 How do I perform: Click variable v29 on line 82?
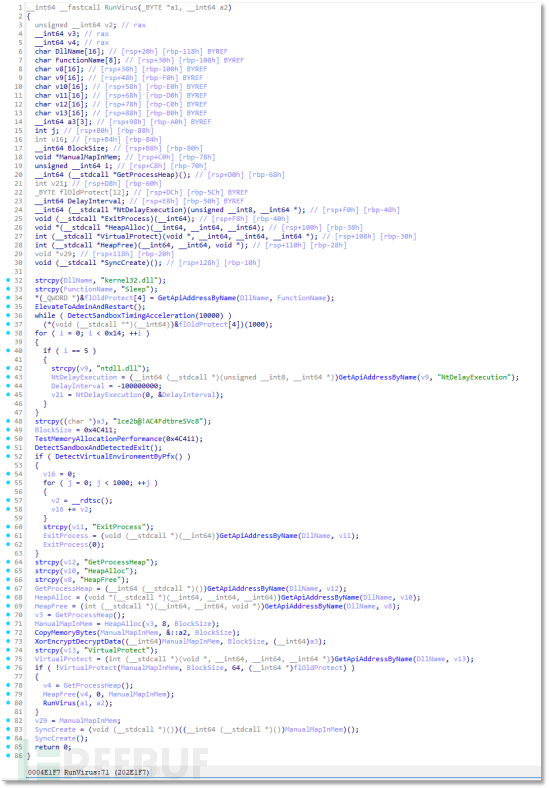pos(41,721)
